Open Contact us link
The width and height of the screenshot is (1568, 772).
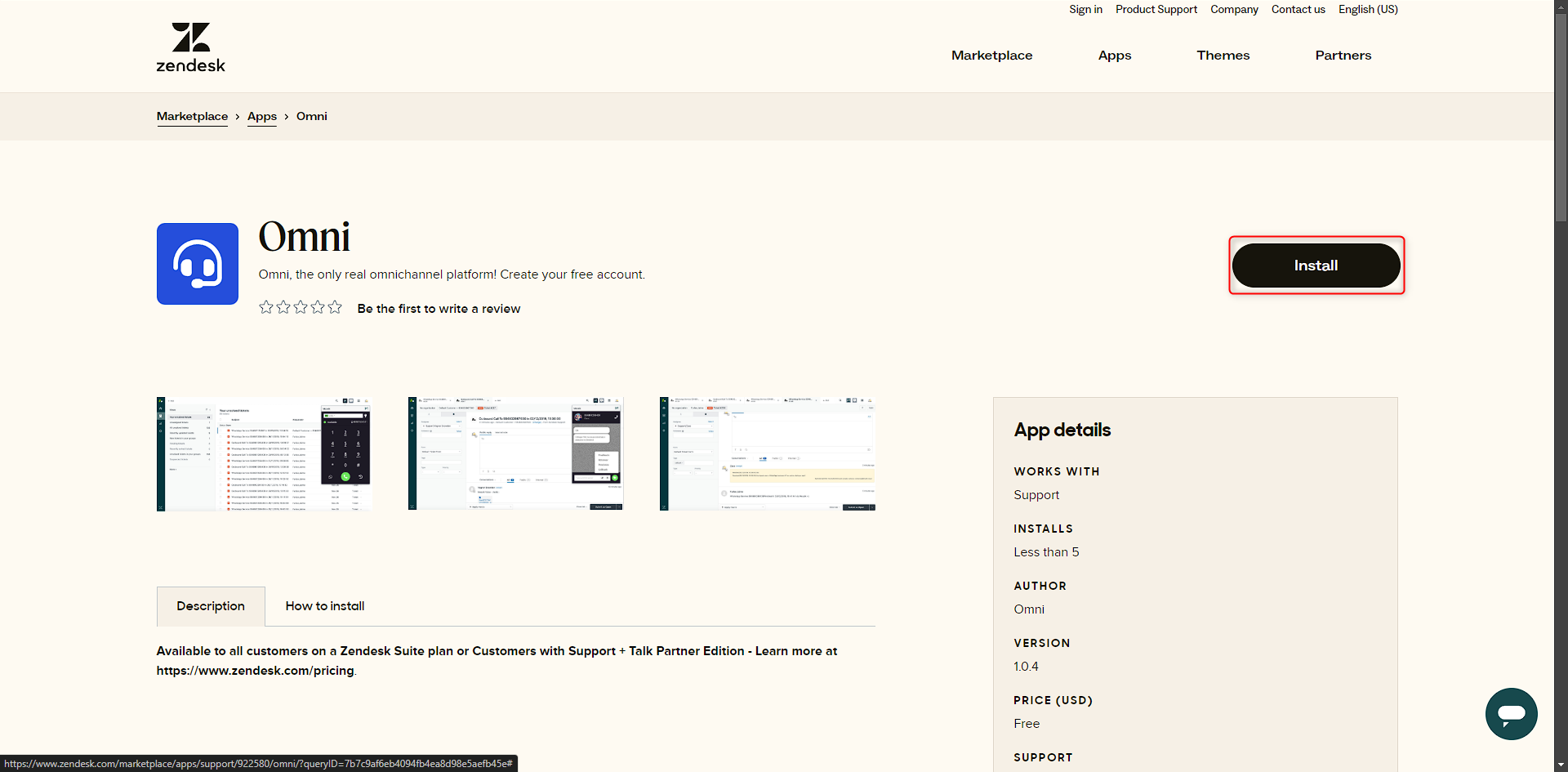pos(1298,9)
